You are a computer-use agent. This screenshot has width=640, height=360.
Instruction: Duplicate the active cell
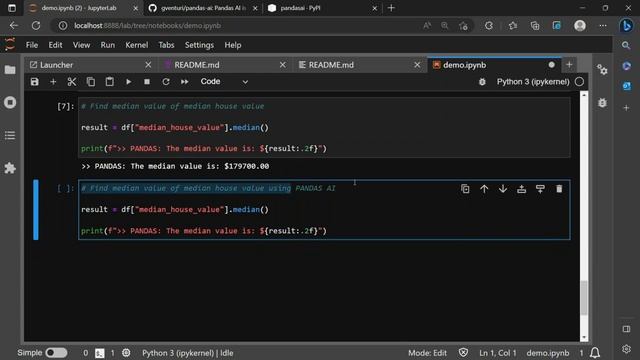[x=465, y=189]
